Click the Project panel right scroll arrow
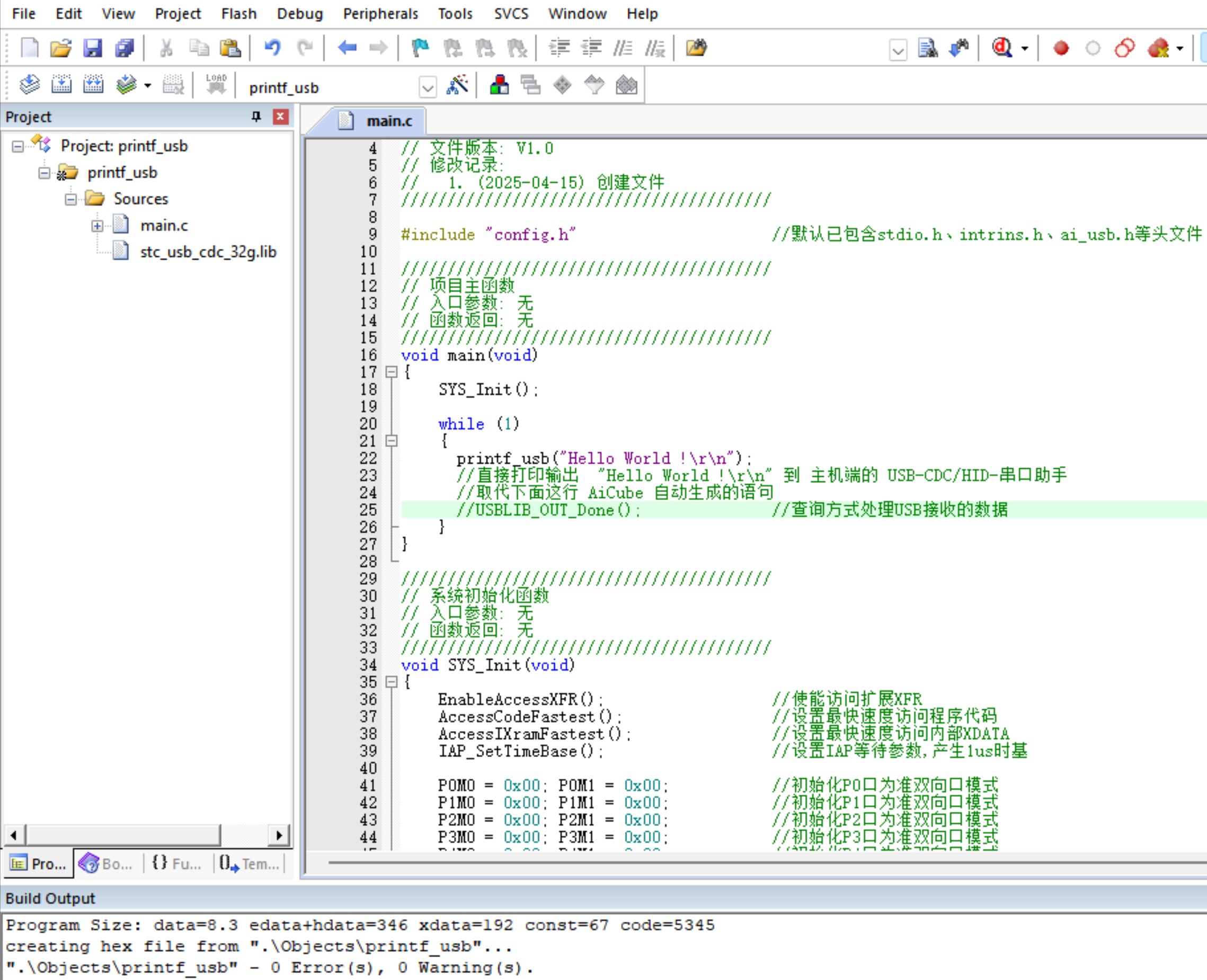Viewport: 1207px width, 980px height. tap(278, 834)
